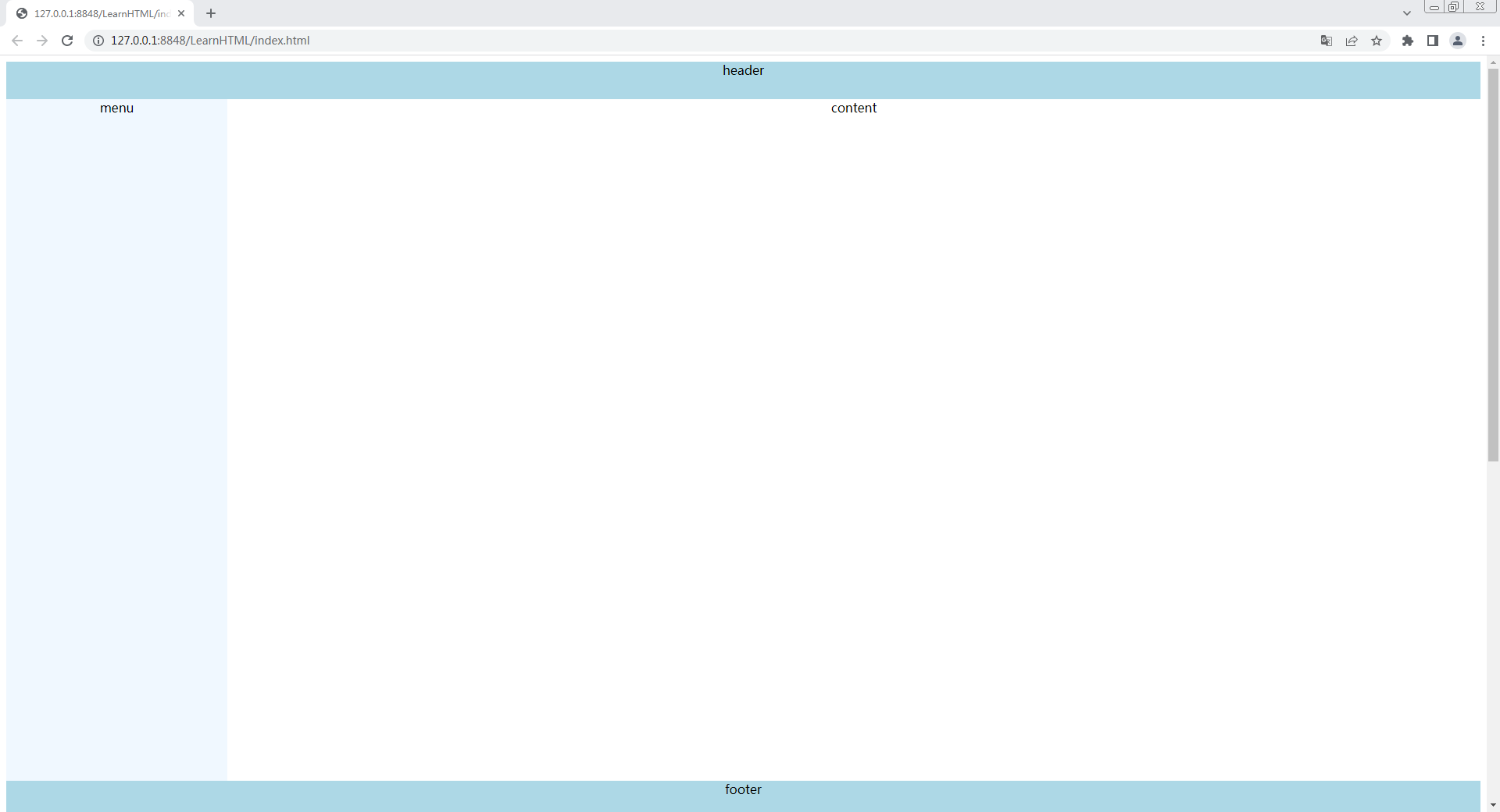This screenshot has height=812, width=1500.
Task: Open Google Translate for this page
Action: 1326,41
